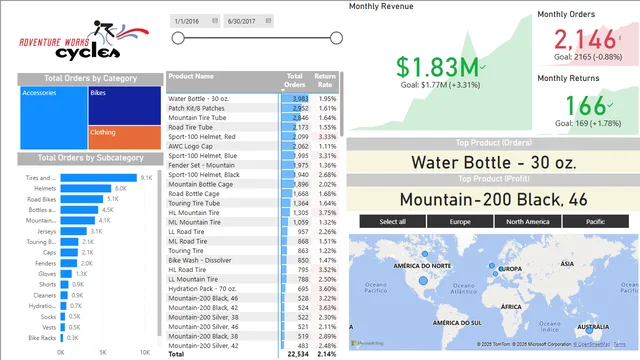
Task: Edit the 1/1/2016 start date field
Action: click(196, 21)
